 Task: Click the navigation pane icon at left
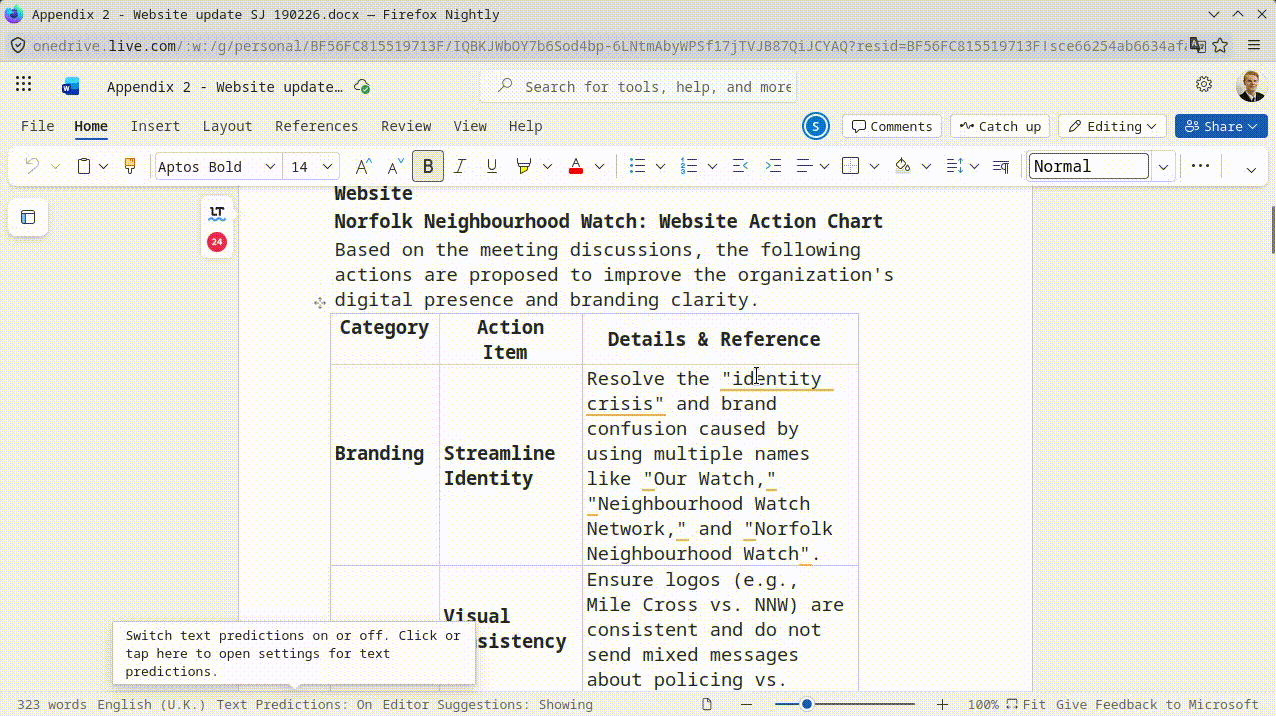[x=28, y=217]
